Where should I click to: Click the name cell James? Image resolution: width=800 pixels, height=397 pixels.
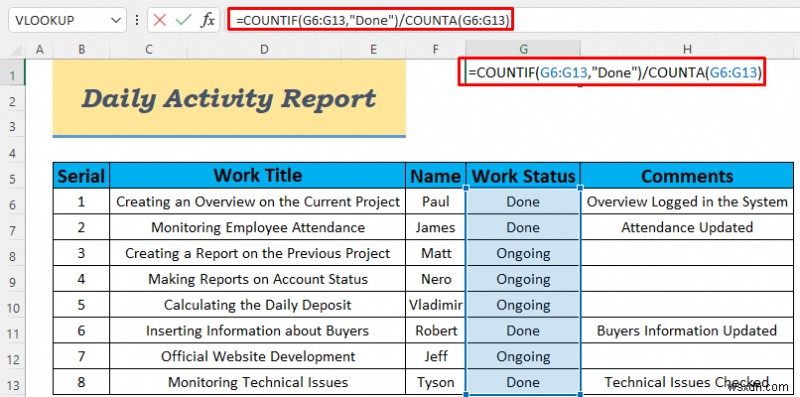coord(435,228)
